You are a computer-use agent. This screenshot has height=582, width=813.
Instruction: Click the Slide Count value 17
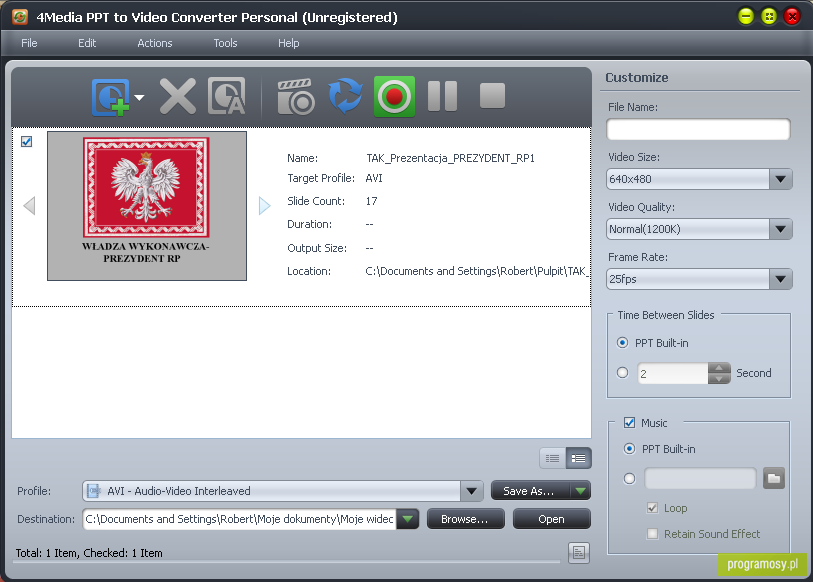coord(371,201)
